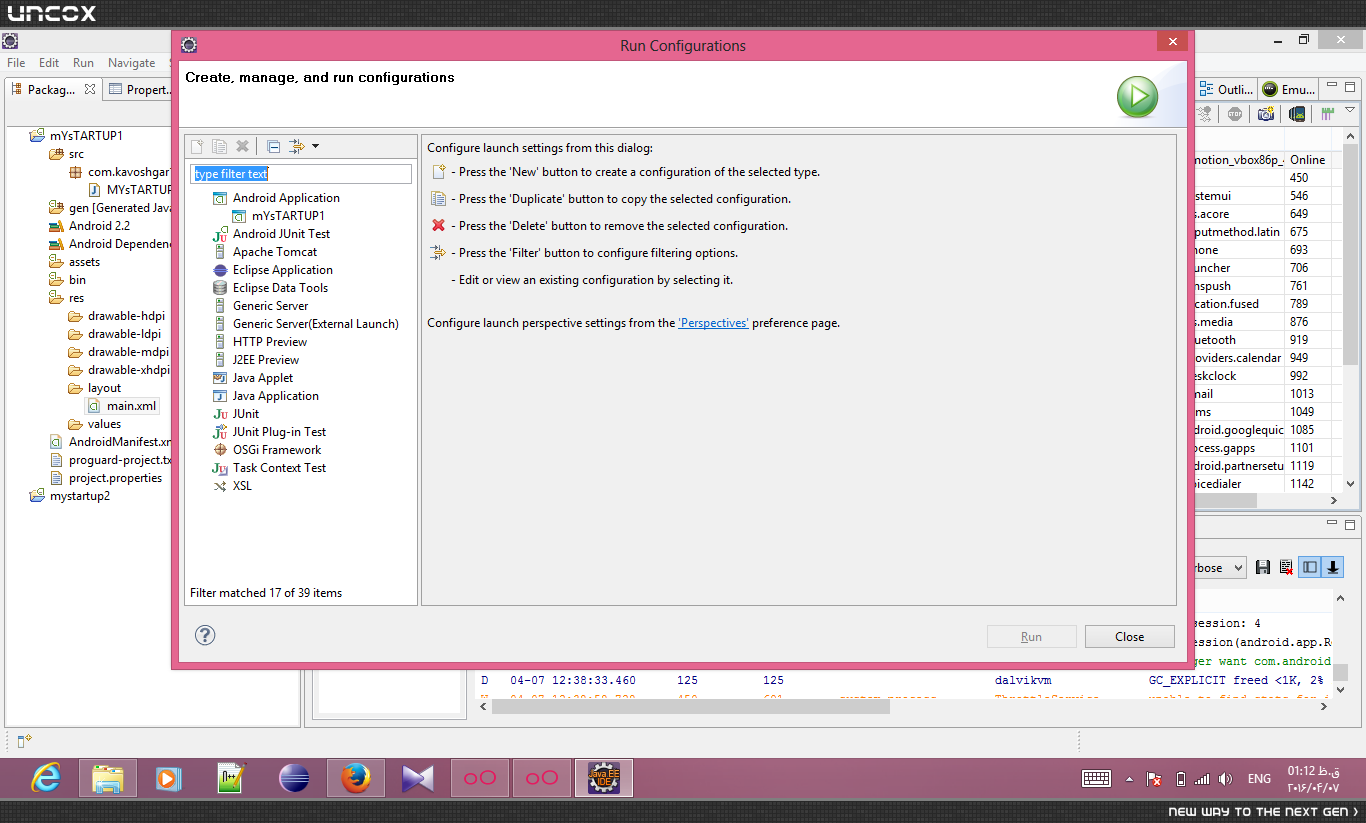Switch to the Package Explorer tab
Screen dimensions: 1366x823
[x=51, y=89]
